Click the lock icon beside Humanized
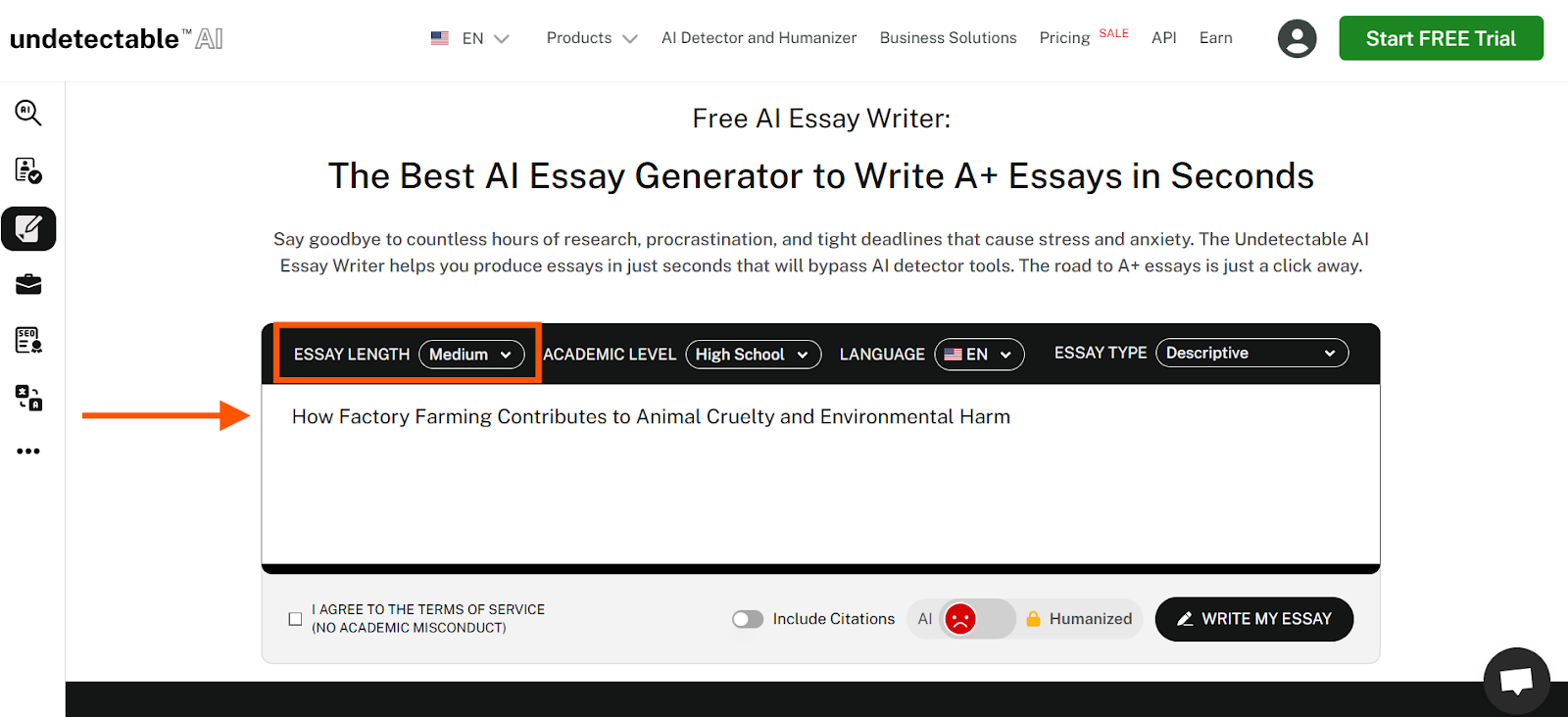This screenshot has height=717, width=1568. point(1033,619)
